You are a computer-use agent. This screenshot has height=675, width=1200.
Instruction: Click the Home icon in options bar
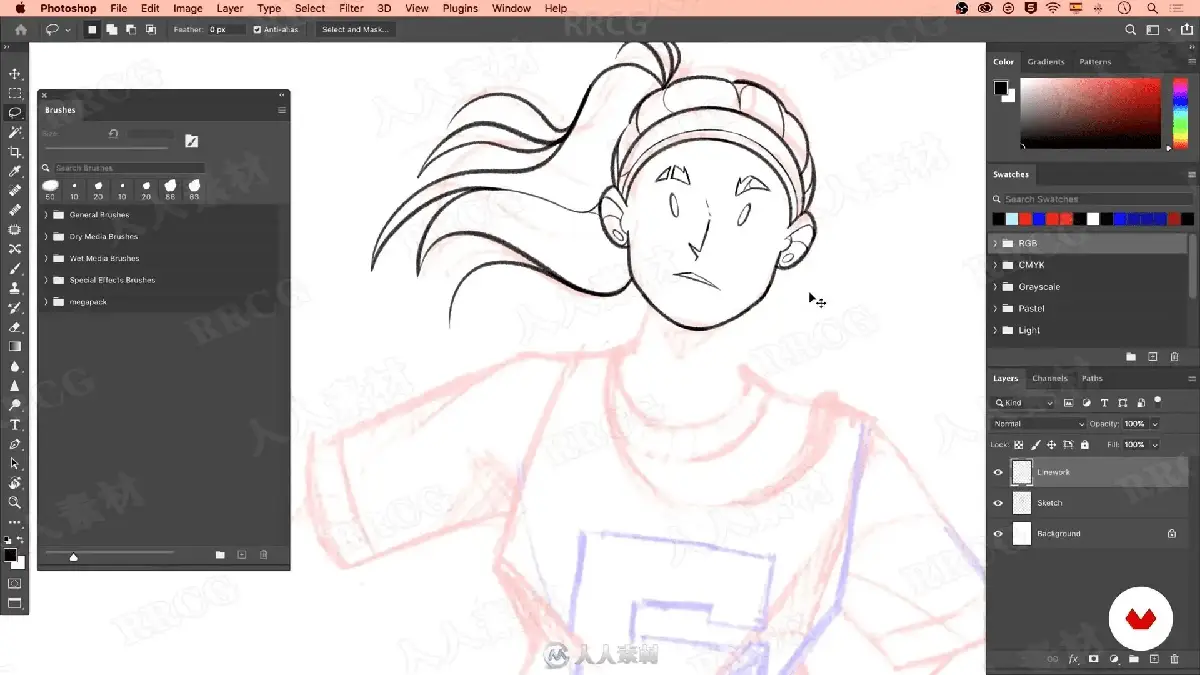coord(21,30)
